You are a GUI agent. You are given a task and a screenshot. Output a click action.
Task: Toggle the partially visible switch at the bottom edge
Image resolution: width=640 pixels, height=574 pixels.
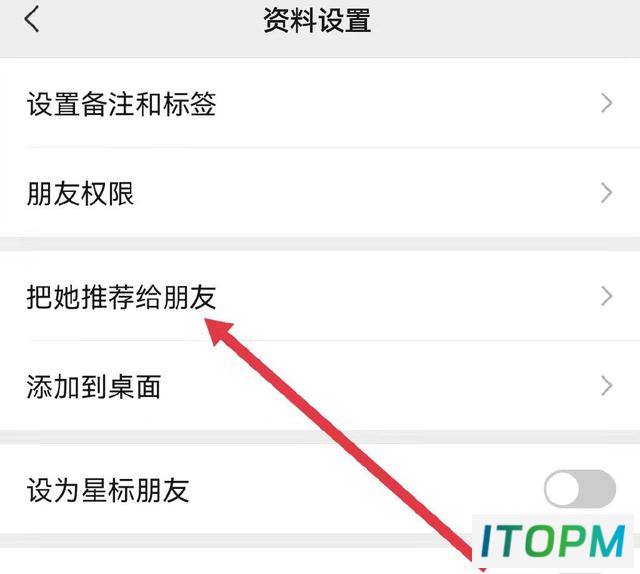[x=580, y=571]
